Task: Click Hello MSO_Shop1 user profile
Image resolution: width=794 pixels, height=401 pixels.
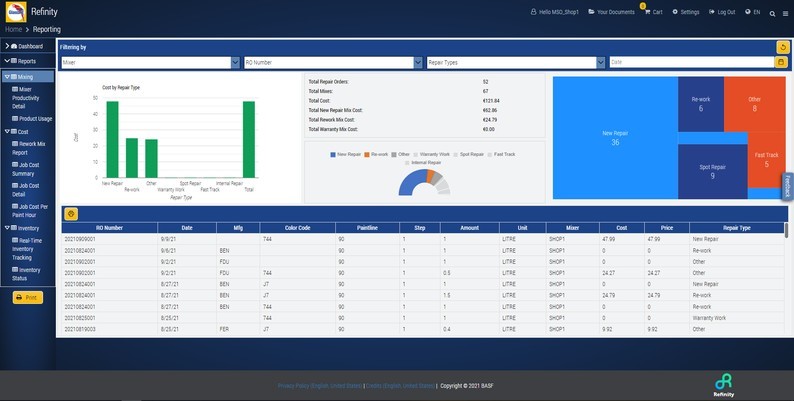Action: click(554, 12)
